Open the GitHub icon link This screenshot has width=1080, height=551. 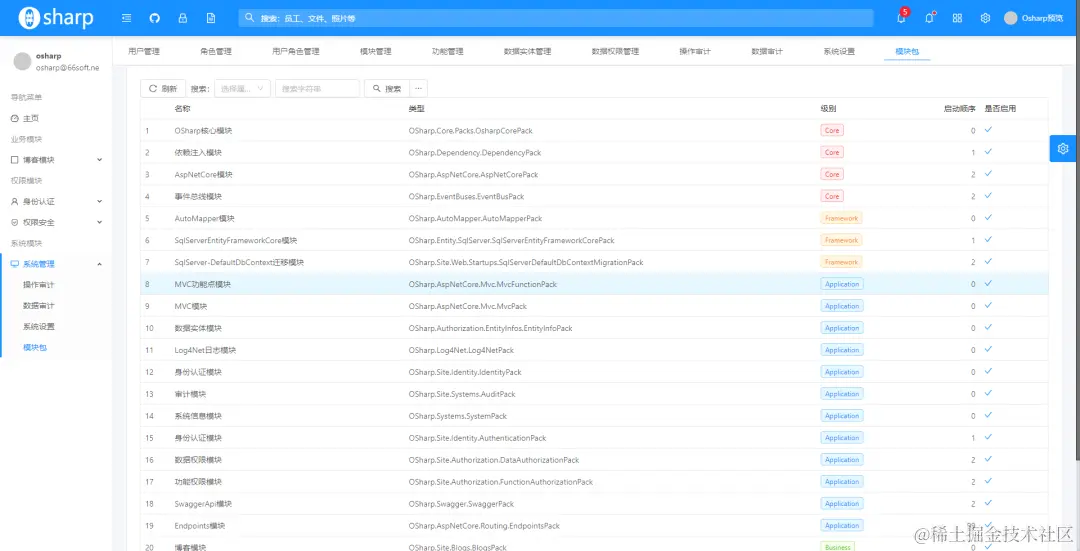tap(154, 19)
